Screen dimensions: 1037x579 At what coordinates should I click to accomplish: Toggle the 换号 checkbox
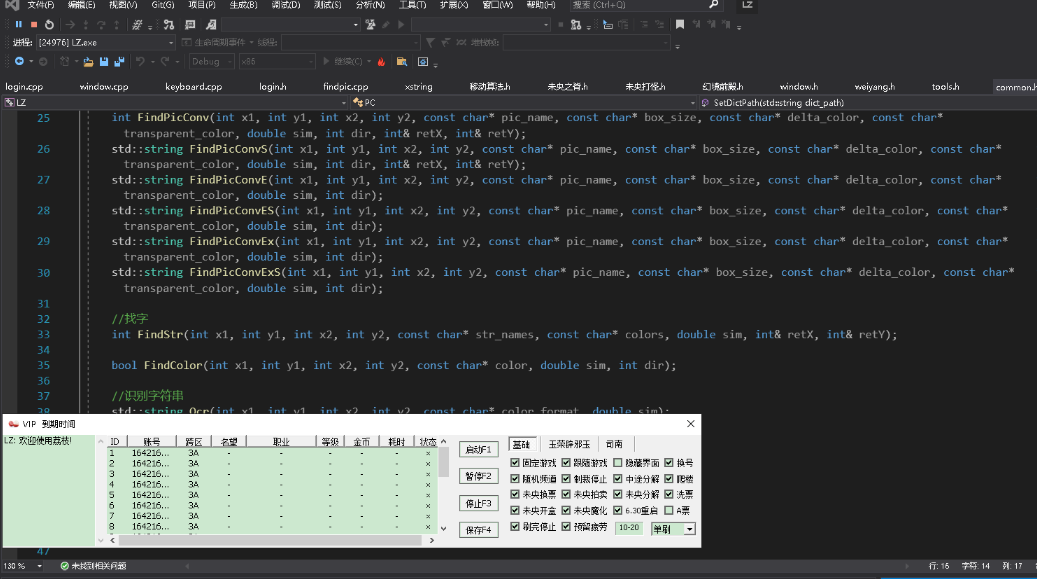(x=669, y=463)
